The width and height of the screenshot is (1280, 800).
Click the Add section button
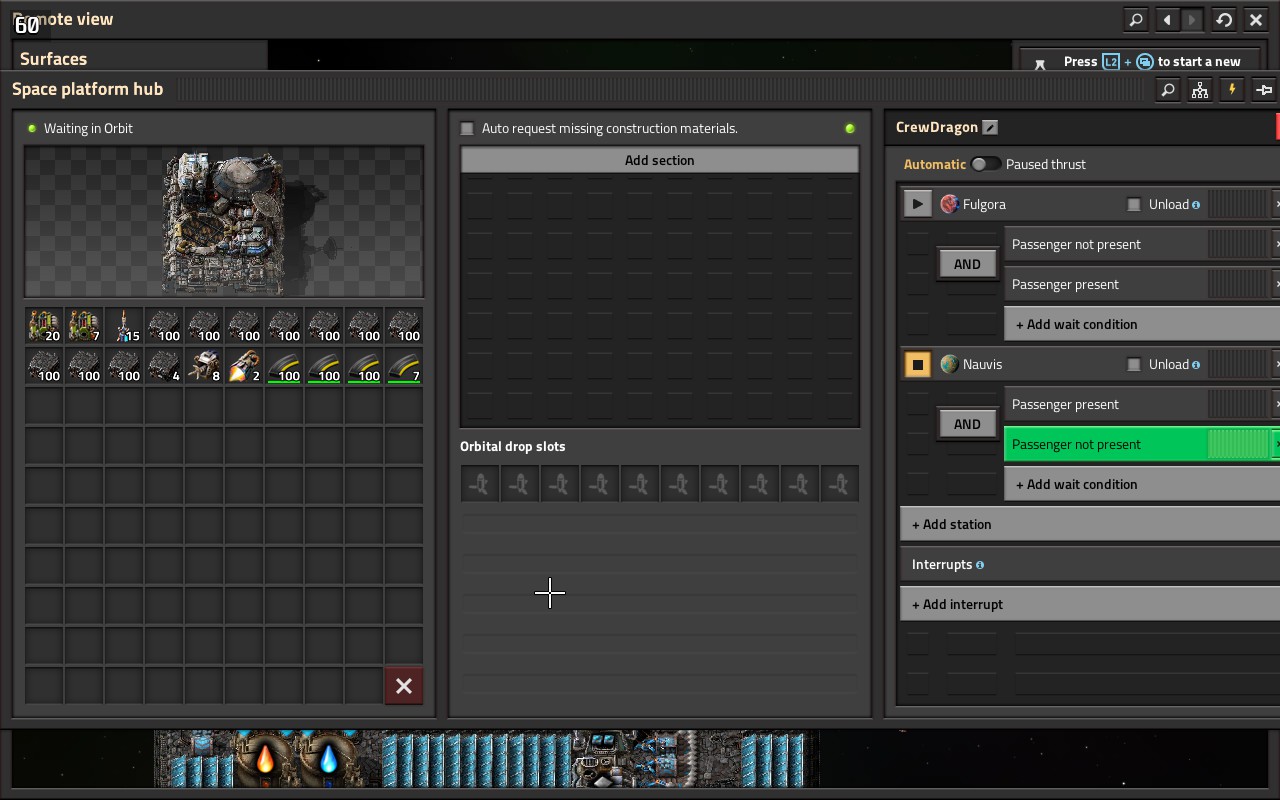click(x=659, y=160)
